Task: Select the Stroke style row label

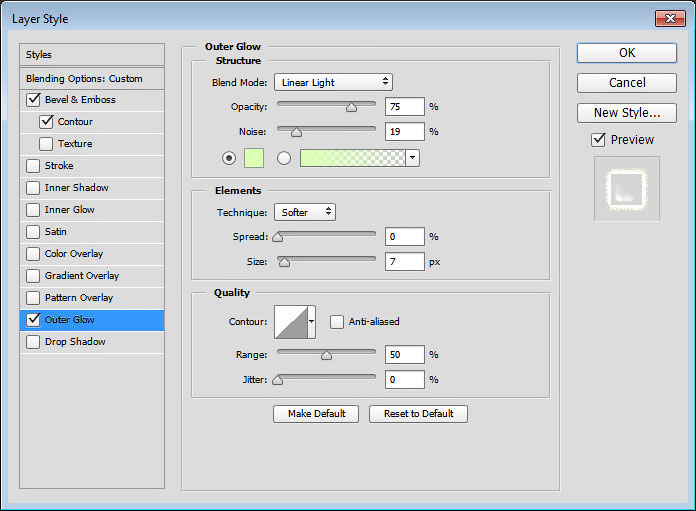Action: pos(59,166)
